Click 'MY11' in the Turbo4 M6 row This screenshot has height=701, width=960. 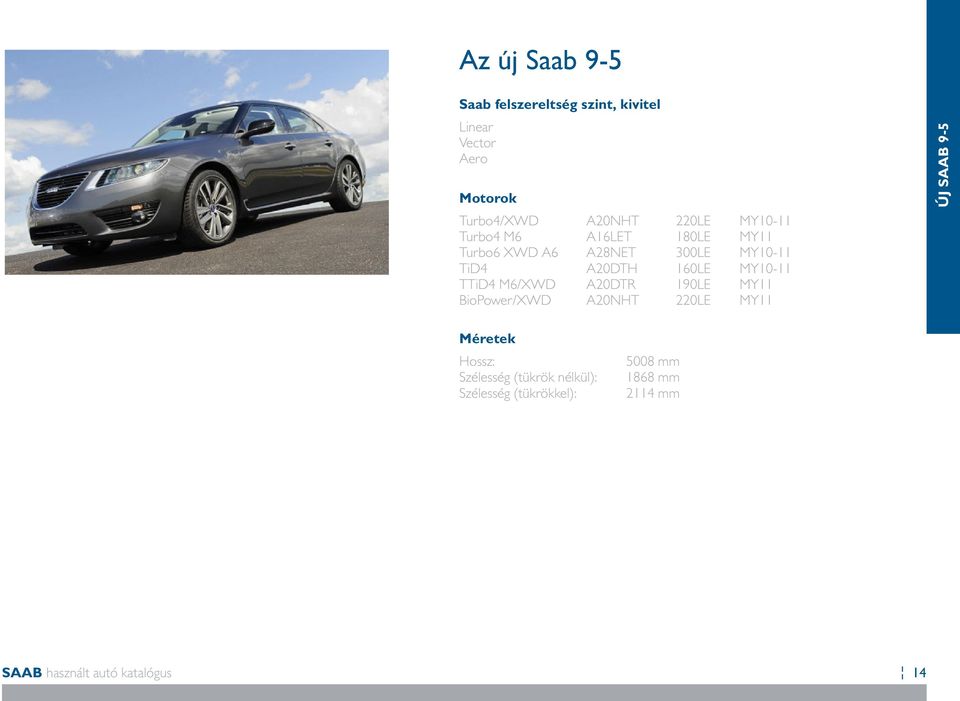tap(756, 236)
